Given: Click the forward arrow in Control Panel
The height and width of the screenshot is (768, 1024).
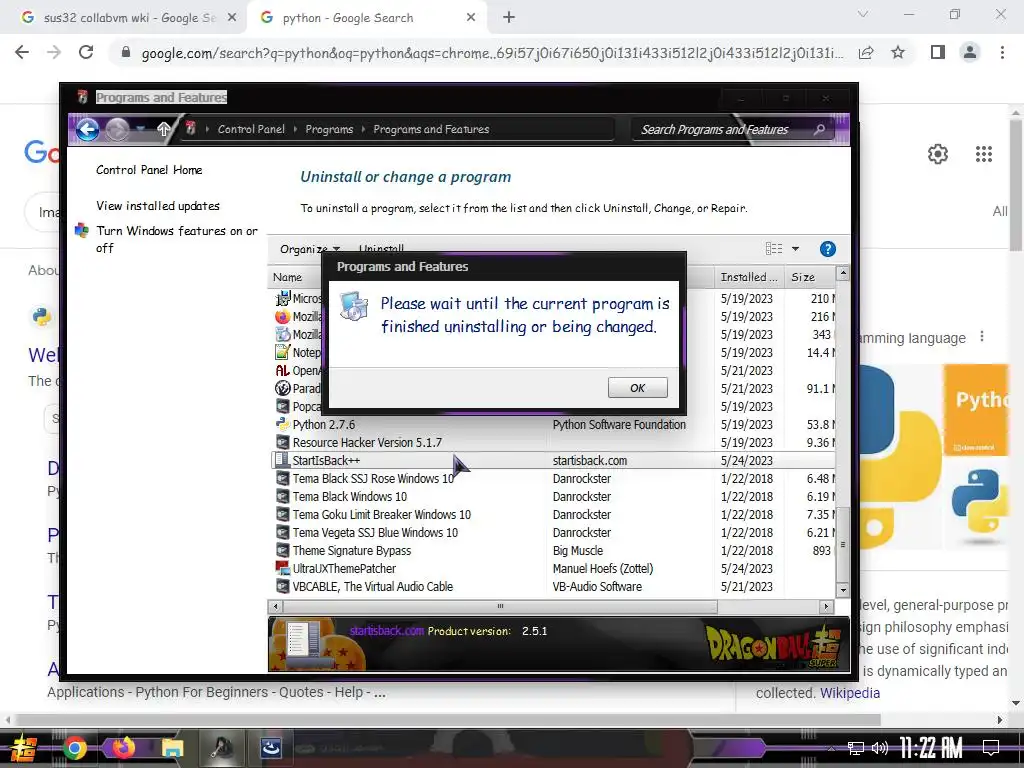Looking at the screenshot, I should (118, 129).
